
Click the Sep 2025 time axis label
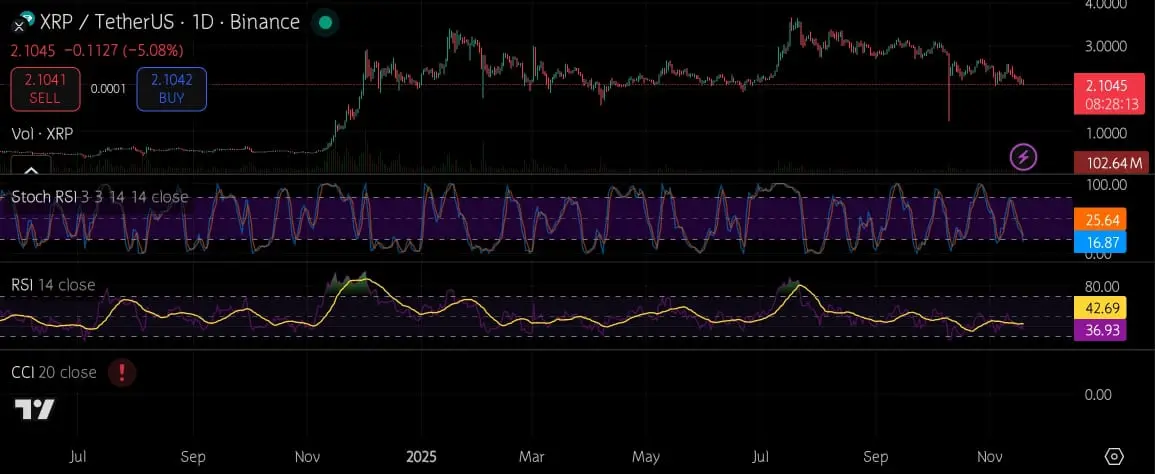pos(877,456)
